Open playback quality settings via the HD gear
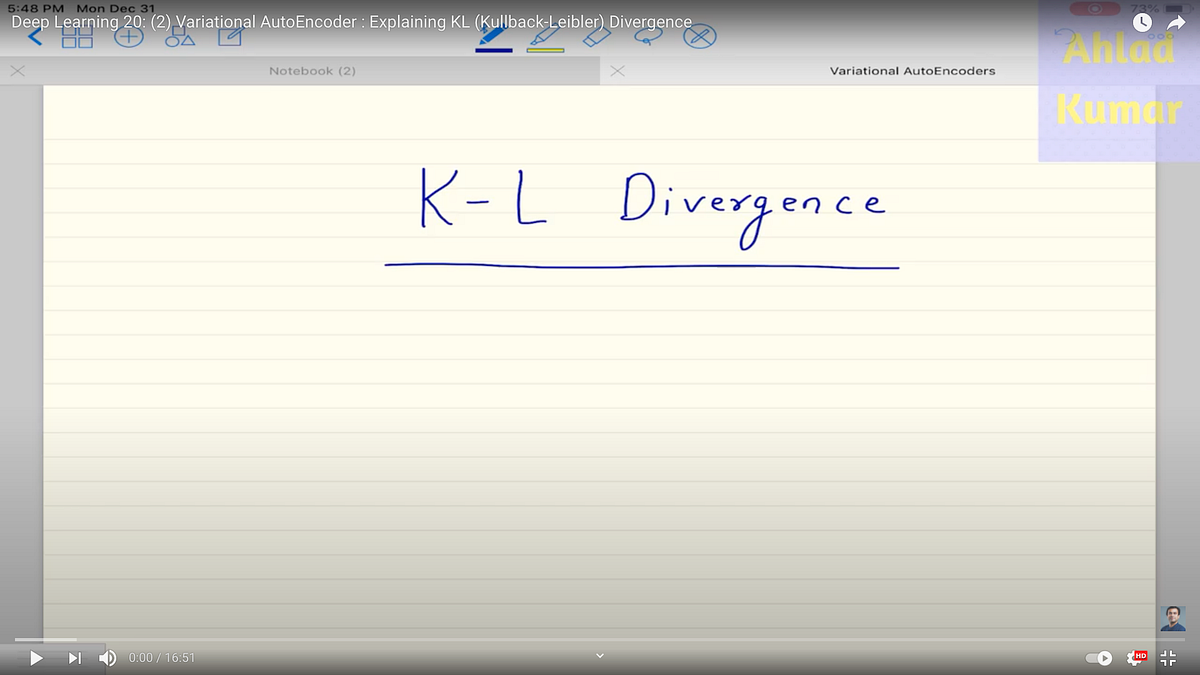Image resolution: width=1200 pixels, height=675 pixels. 1138,657
